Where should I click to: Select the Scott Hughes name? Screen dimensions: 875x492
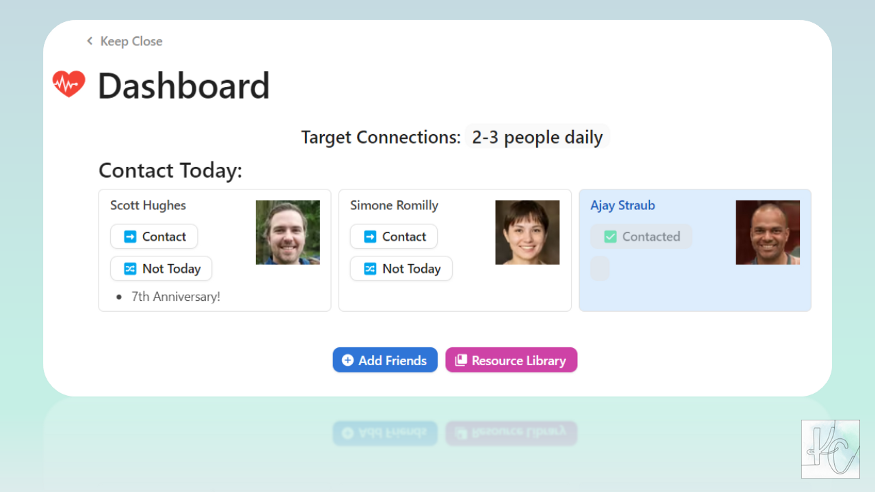pos(148,206)
